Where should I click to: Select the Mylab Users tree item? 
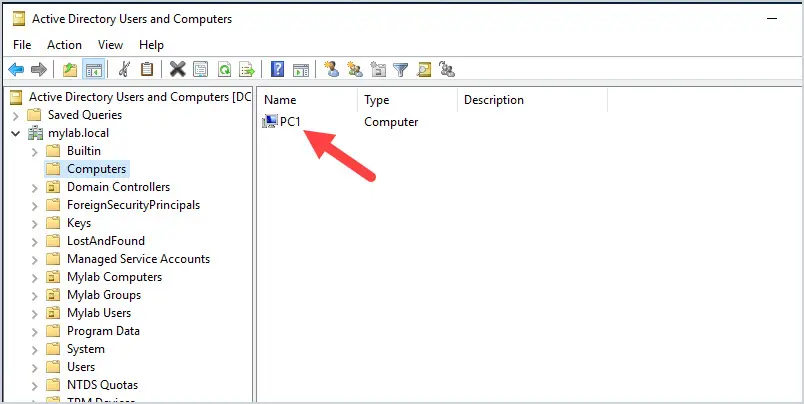click(x=99, y=313)
